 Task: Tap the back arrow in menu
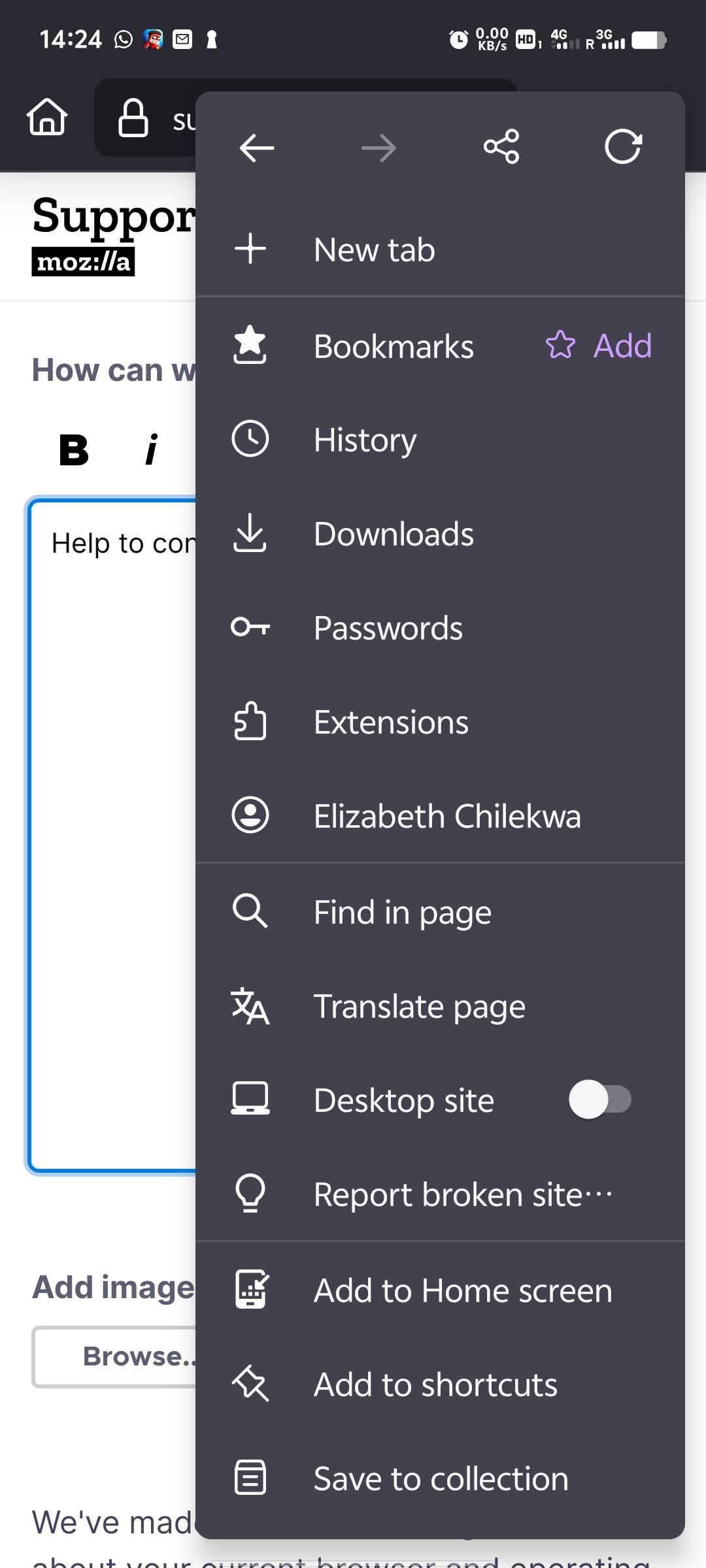(257, 148)
